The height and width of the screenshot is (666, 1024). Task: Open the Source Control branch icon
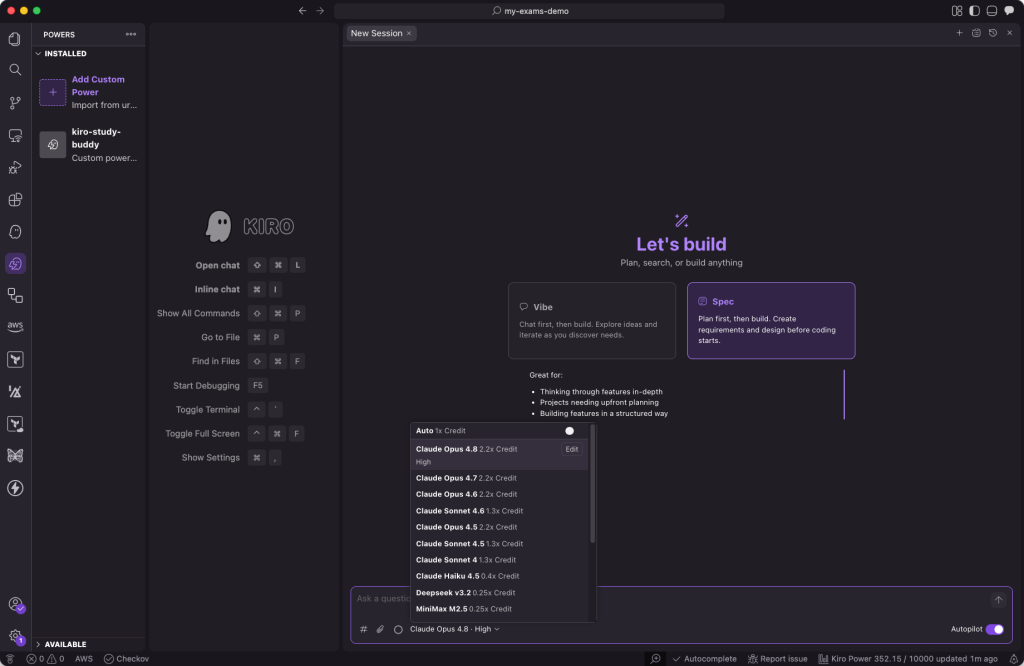point(15,103)
